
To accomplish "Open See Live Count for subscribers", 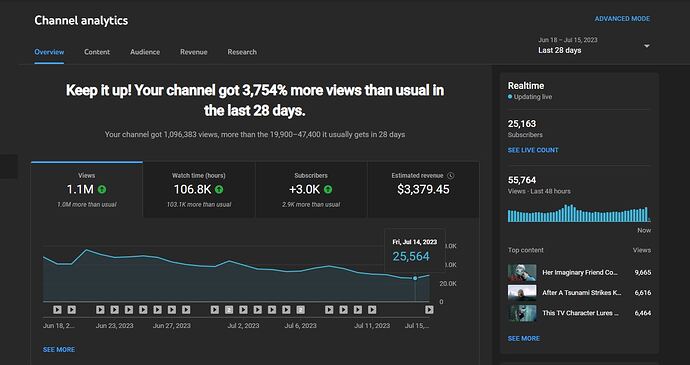I will pos(533,150).
